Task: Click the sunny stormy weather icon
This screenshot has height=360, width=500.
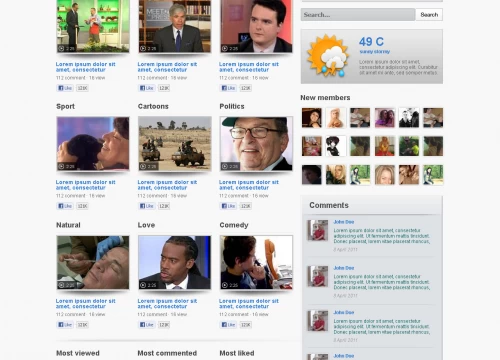Action: coord(328,56)
